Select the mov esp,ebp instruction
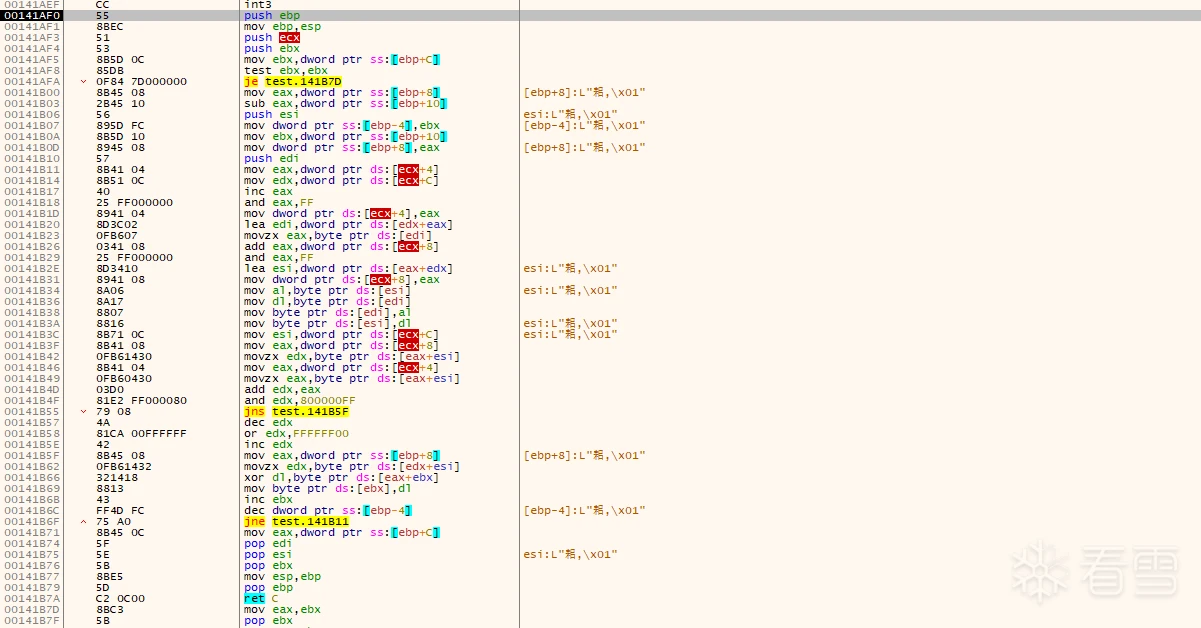This screenshot has width=1201, height=628. pos(275,577)
